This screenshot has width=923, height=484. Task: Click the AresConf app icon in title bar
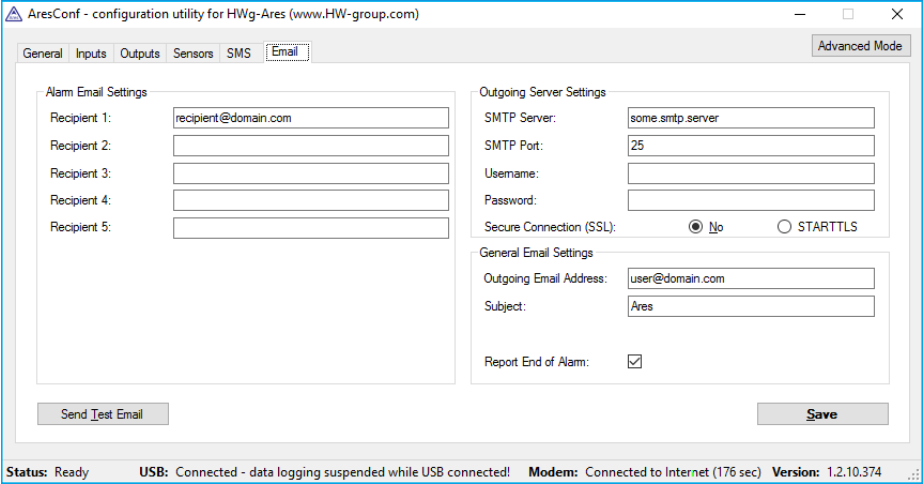(13, 14)
